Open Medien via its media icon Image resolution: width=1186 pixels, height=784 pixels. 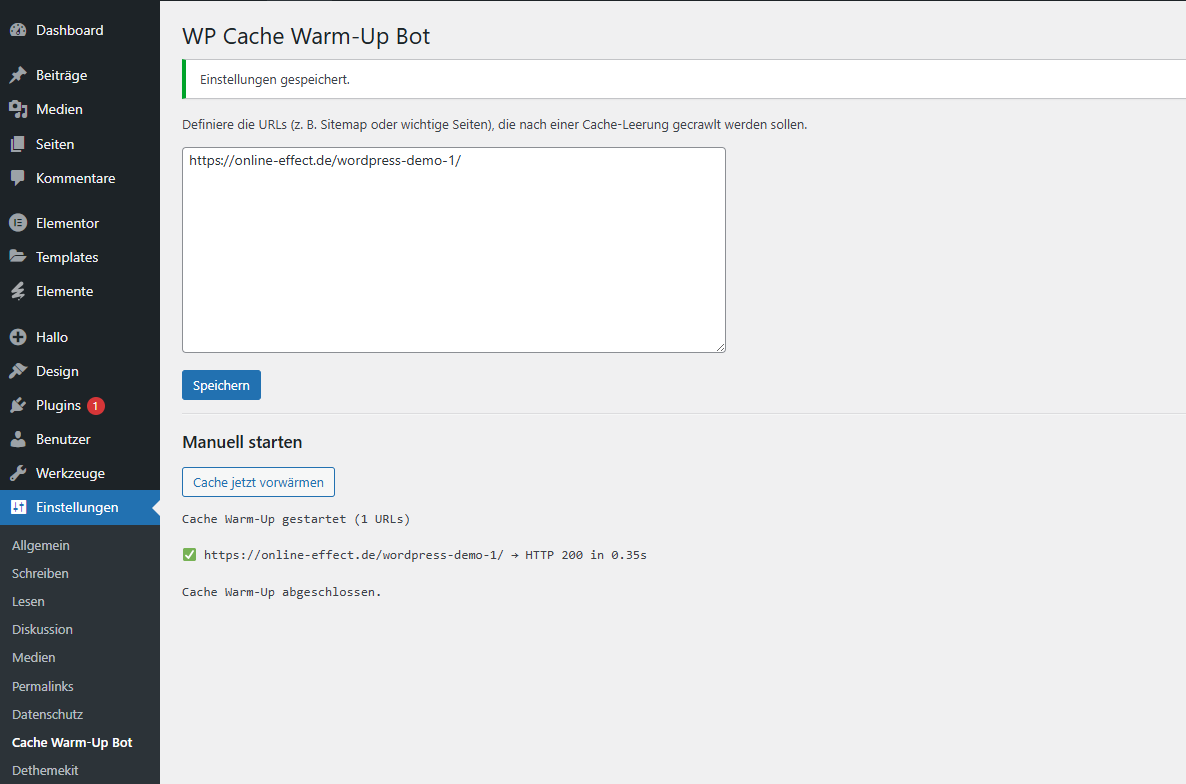coord(18,109)
